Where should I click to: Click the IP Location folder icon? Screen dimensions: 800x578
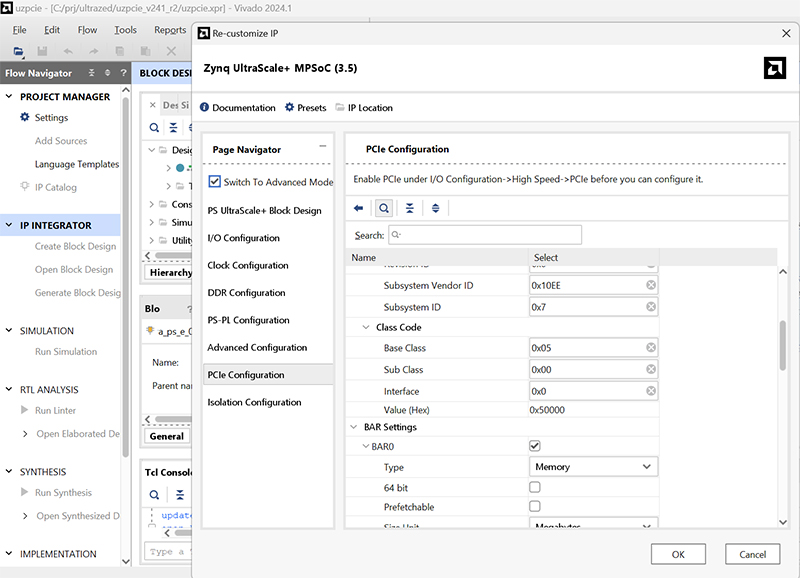click(340, 108)
